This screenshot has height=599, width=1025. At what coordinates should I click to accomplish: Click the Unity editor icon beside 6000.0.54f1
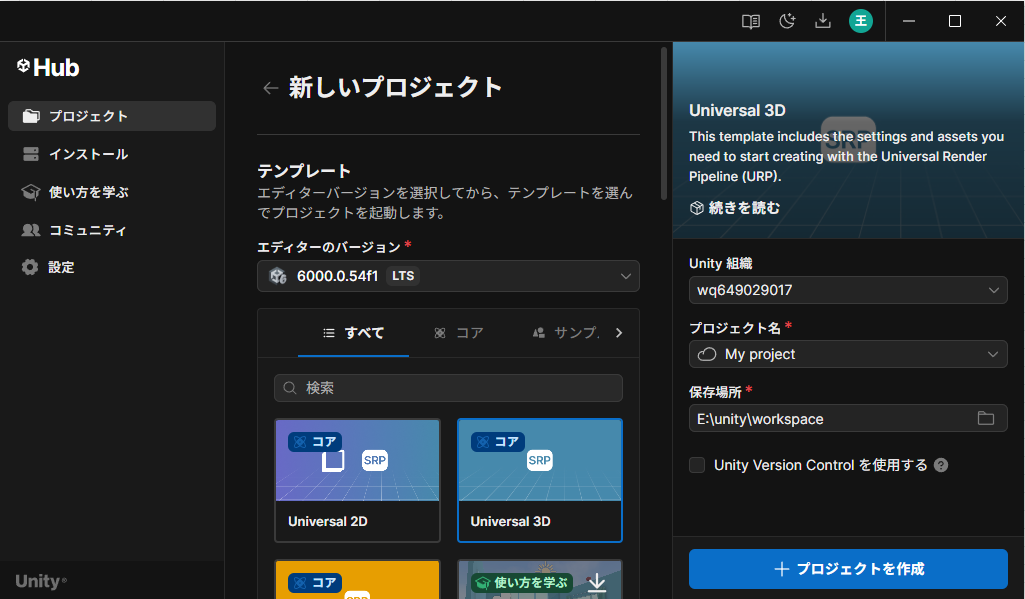coord(278,276)
